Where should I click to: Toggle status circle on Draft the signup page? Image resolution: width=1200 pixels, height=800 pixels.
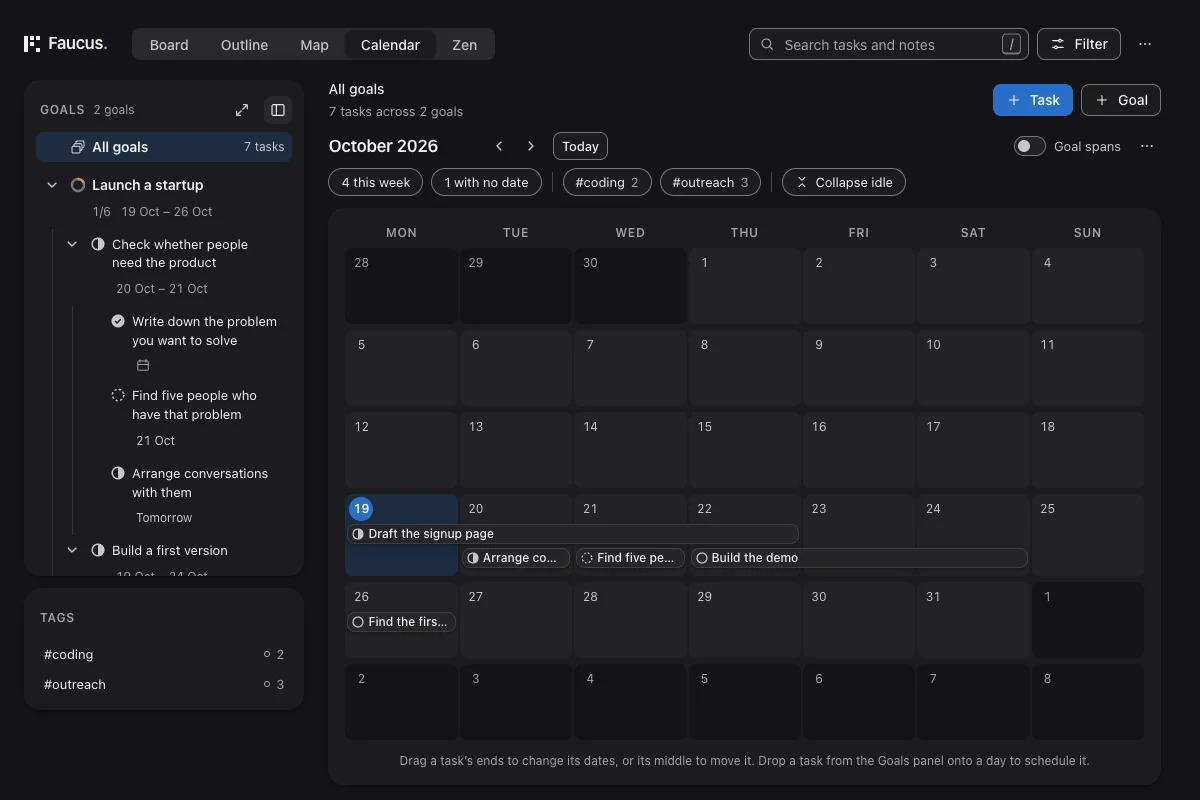point(358,534)
